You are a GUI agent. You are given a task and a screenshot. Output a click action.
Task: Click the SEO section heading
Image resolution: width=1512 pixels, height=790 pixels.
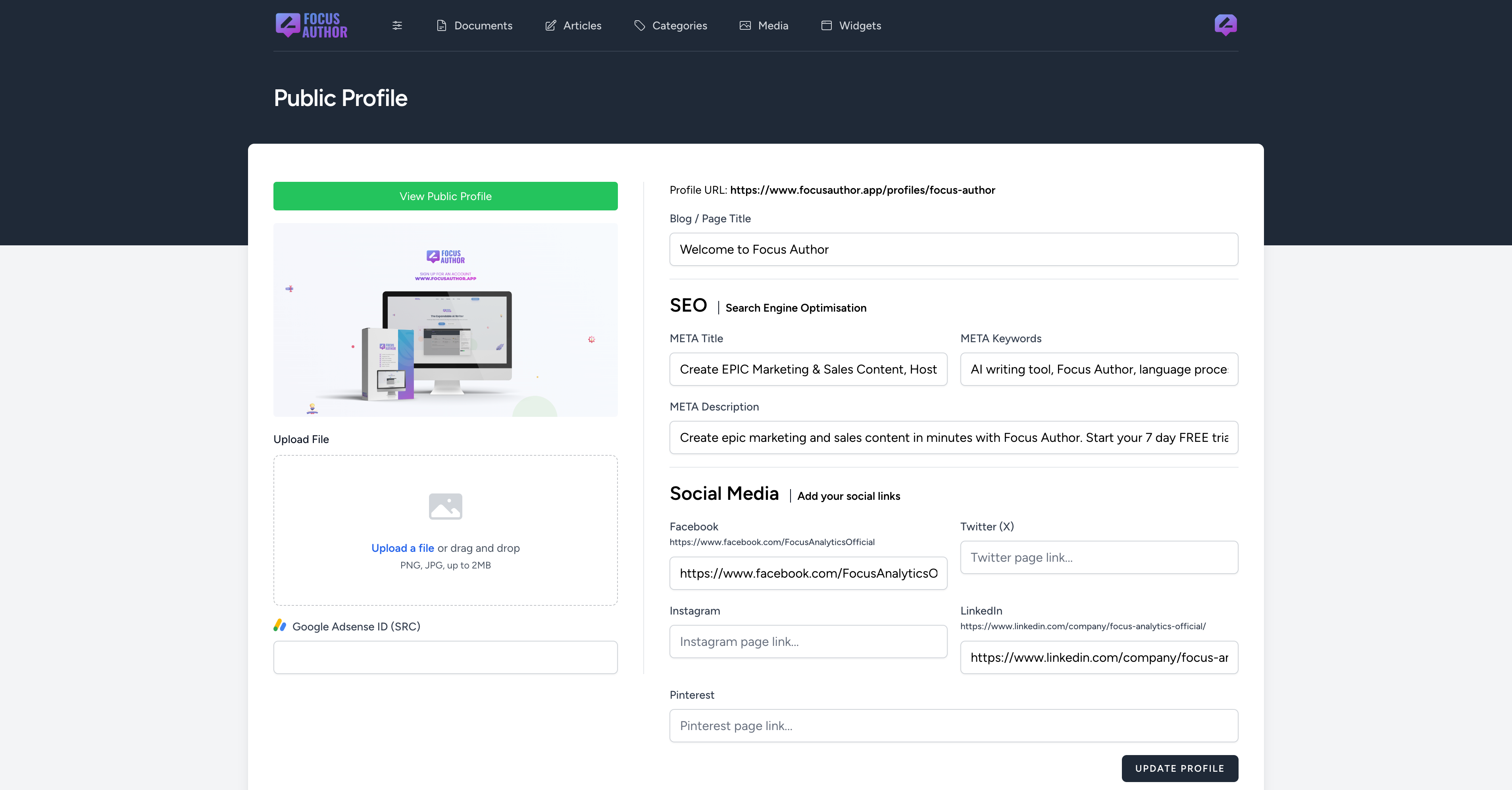coord(689,305)
